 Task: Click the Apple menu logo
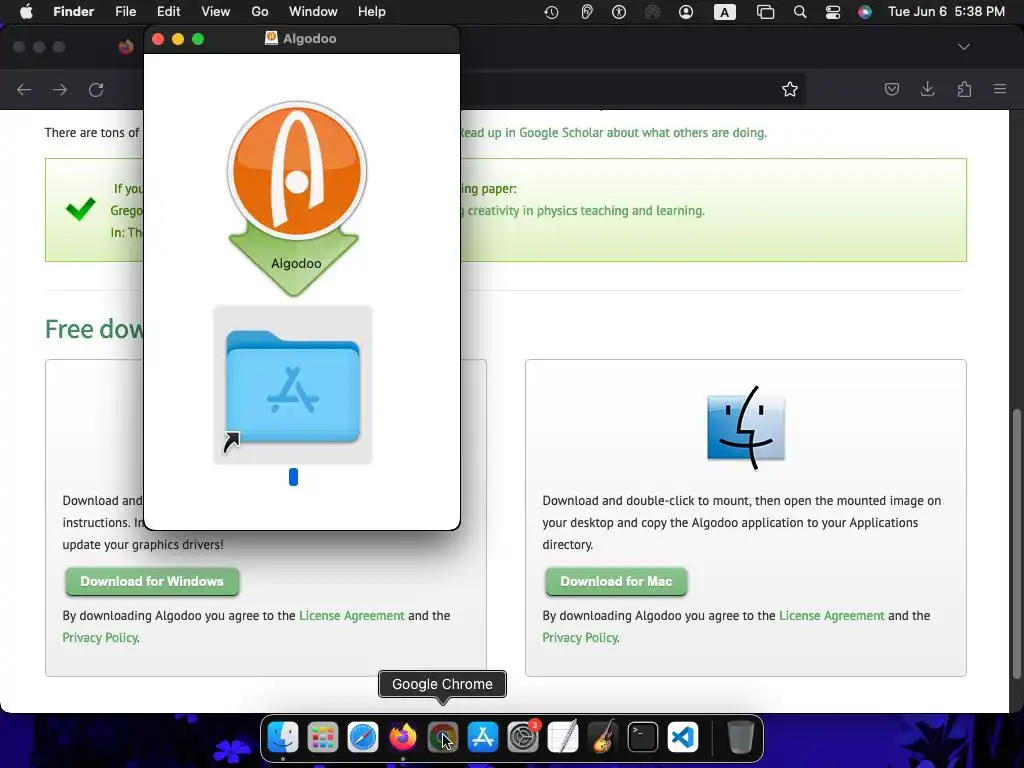(26, 12)
